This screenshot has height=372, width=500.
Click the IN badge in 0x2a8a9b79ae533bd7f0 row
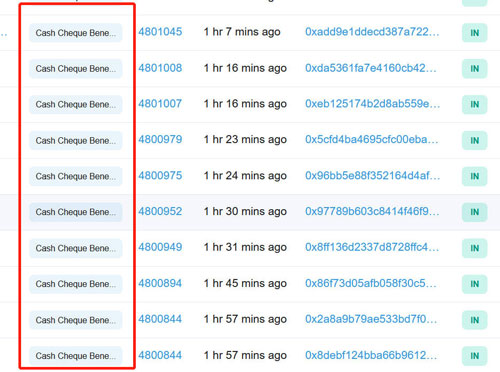475,320
